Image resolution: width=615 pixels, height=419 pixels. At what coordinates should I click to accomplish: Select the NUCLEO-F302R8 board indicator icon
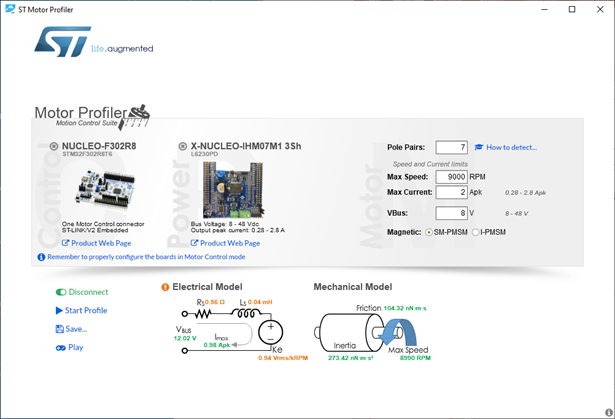point(54,147)
